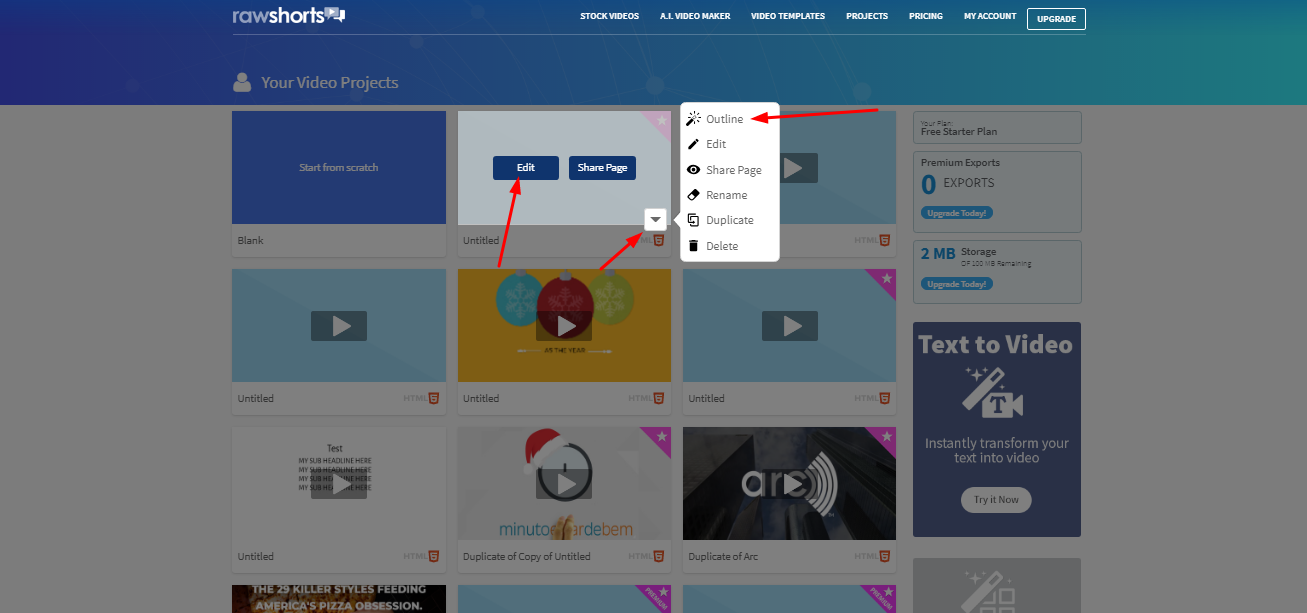1307x613 pixels.
Task: Click the HTML5 badge on the ornaments project
Action: point(646,398)
